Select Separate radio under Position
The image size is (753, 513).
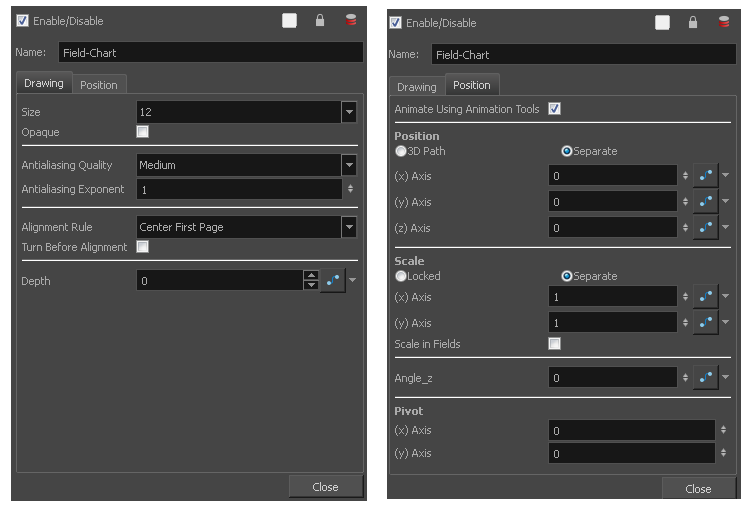567,151
